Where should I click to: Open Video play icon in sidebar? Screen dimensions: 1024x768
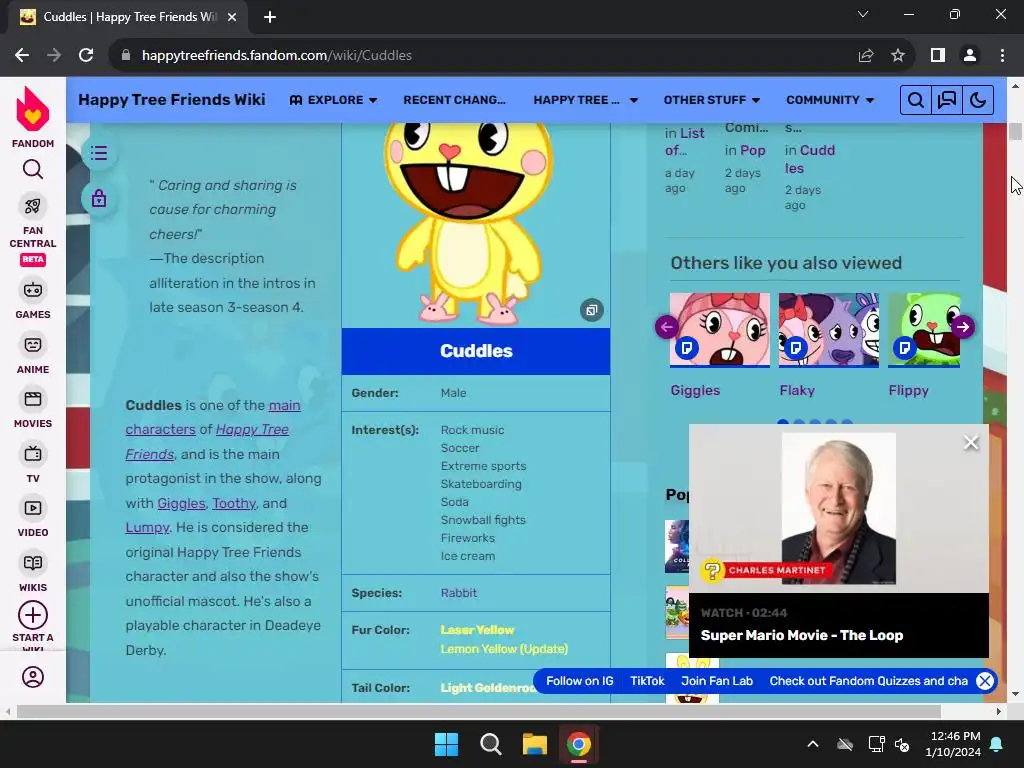click(x=33, y=508)
